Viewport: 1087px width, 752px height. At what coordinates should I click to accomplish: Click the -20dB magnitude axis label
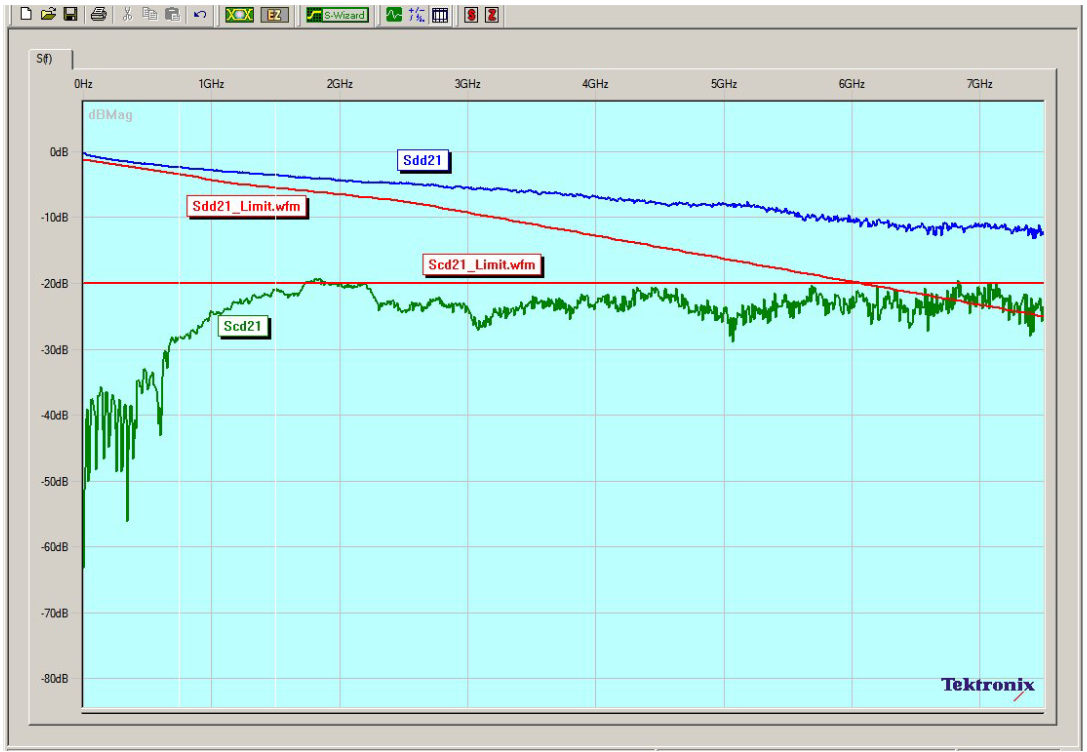(x=55, y=283)
